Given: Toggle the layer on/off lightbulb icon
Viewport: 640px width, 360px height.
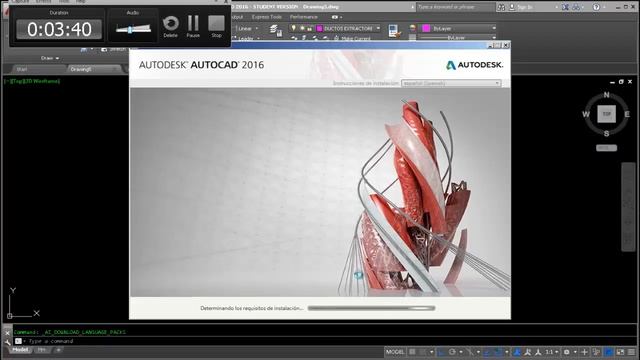Looking at the screenshot, I should (293, 28).
